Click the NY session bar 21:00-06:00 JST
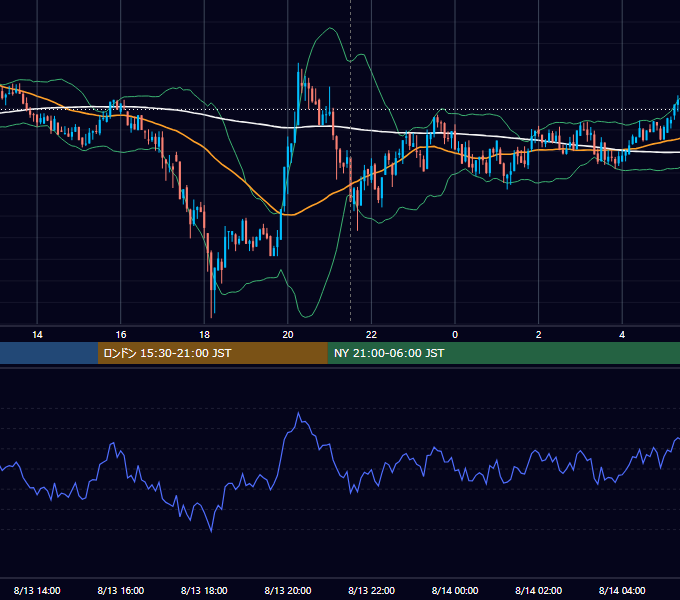This screenshot has width=680, height=600. point(503,353)
